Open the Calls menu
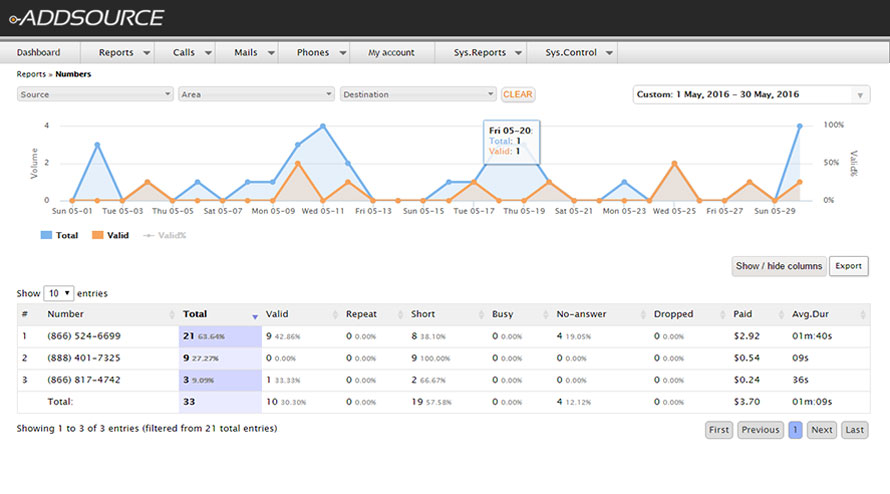The height and width of the screenshot is (494, 890). pos(183,52)
